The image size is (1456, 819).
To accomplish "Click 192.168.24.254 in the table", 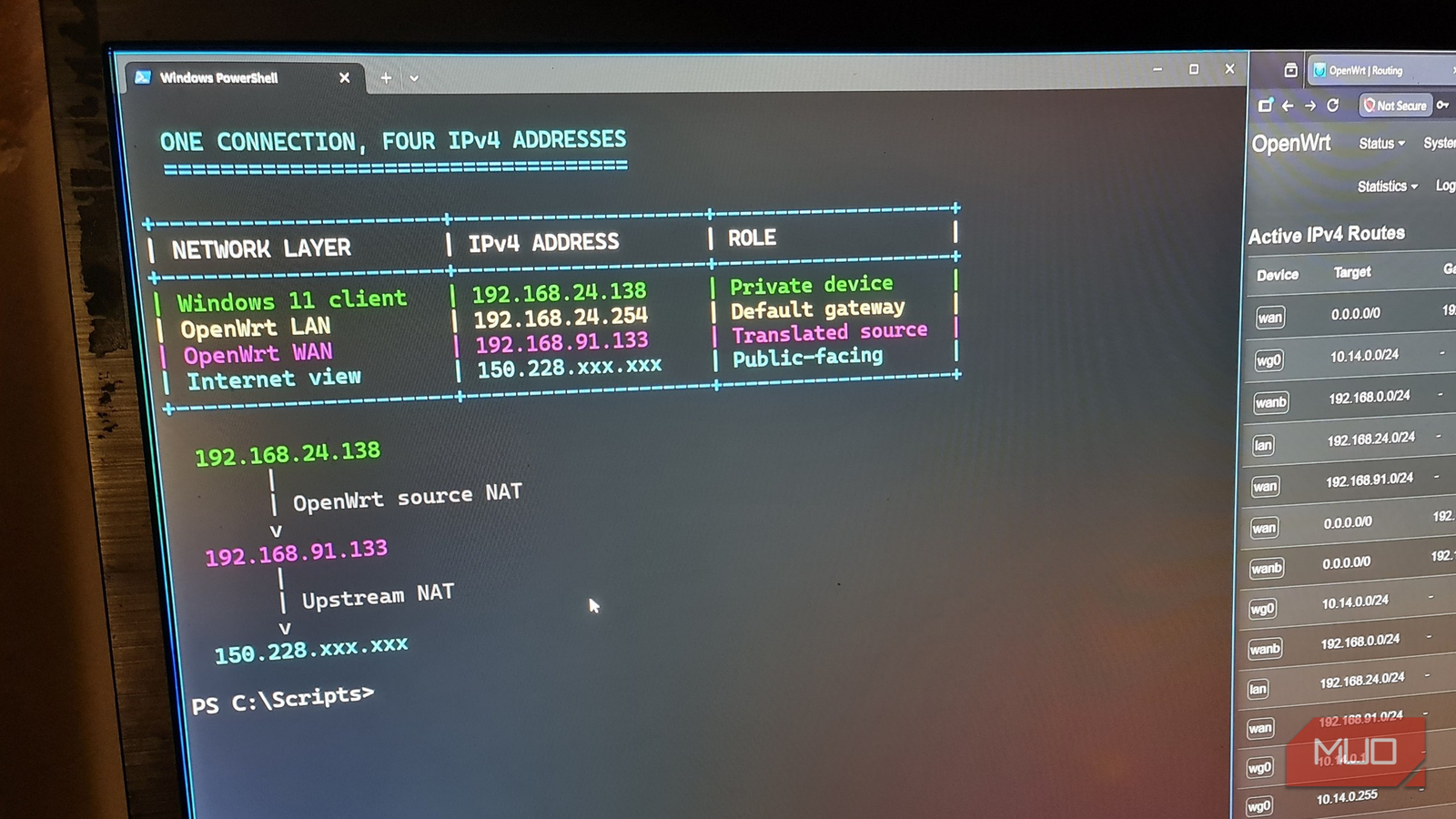I will tap(561, 318).
